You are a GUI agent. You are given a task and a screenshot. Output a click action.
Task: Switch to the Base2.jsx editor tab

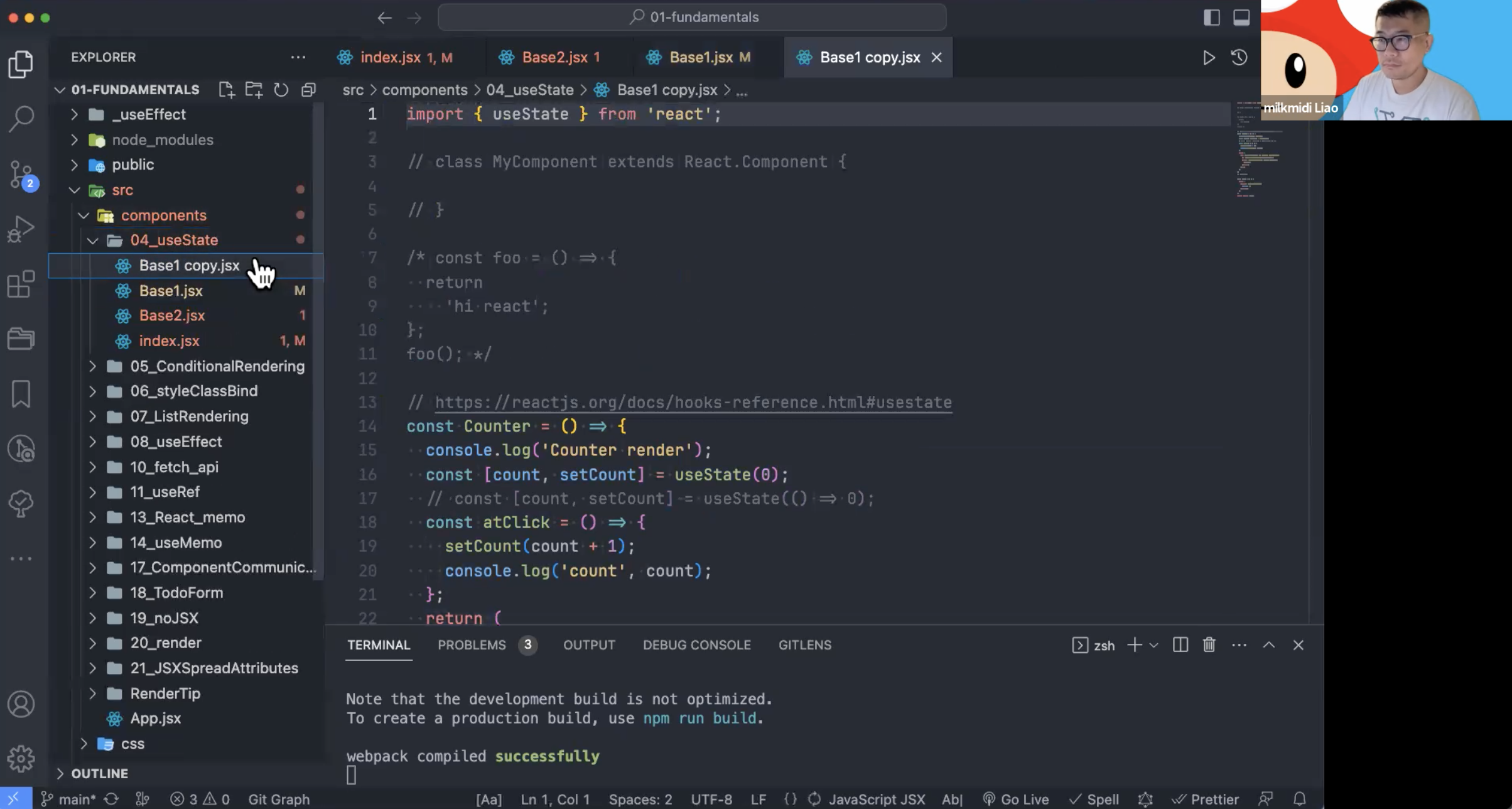[554, 58]
